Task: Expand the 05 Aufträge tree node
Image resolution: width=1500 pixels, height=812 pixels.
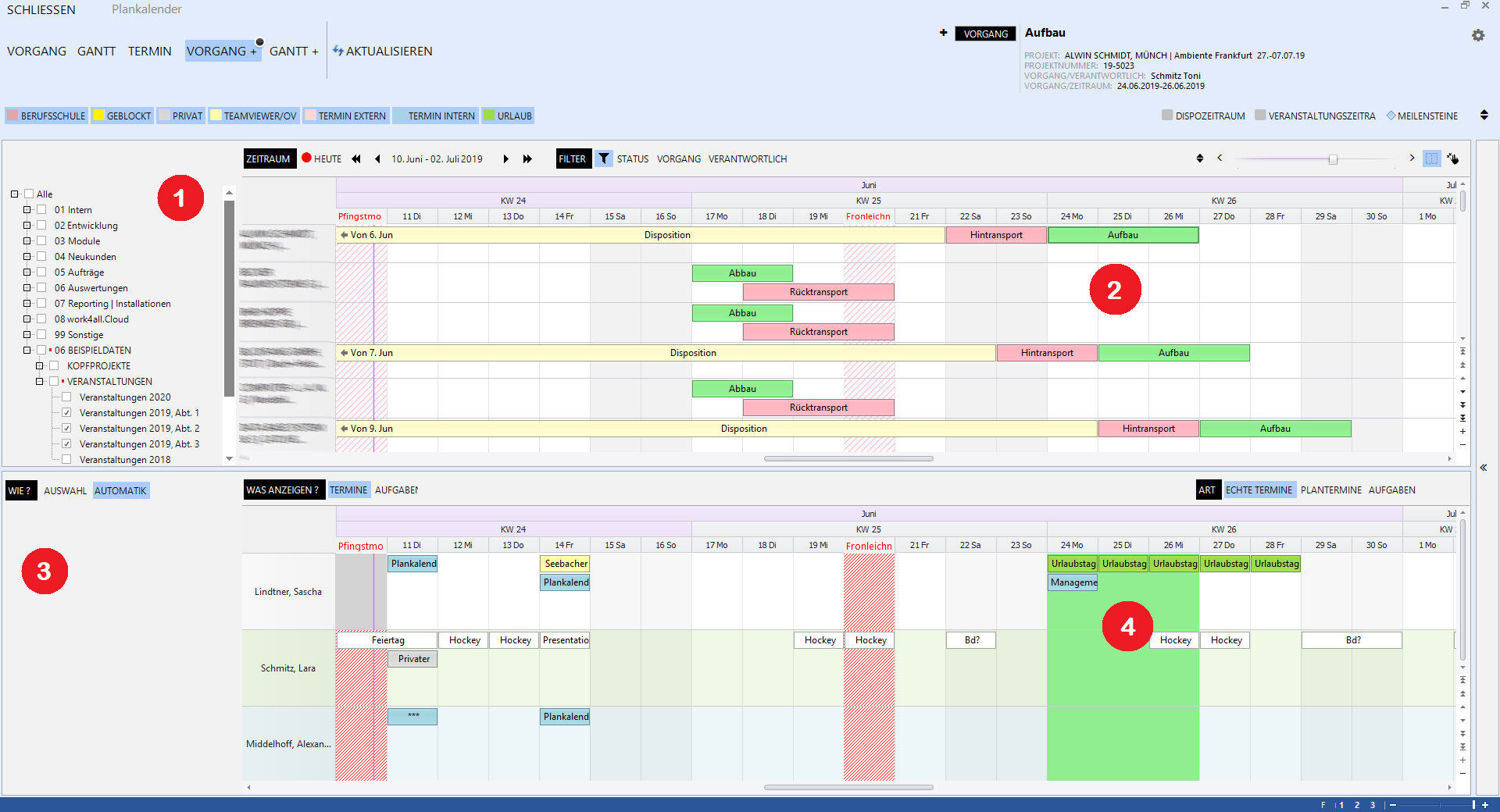Action: tap(27, 272)
